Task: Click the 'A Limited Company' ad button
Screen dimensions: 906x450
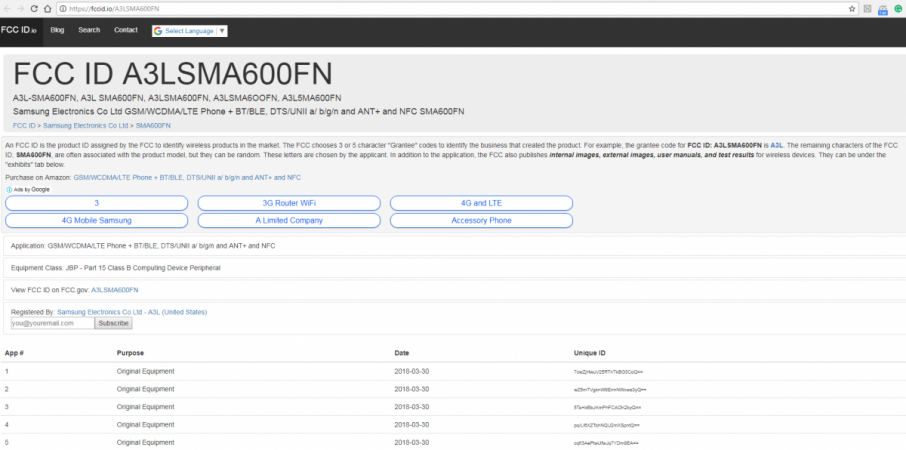Action: click(289, 221)
